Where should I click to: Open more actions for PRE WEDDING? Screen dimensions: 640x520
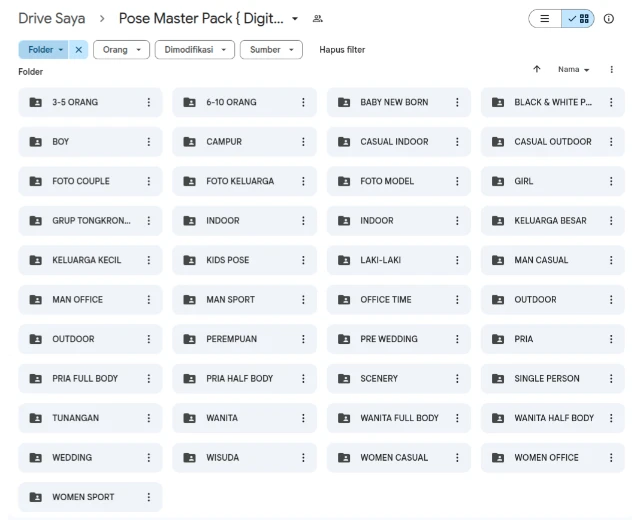[457, 339]
